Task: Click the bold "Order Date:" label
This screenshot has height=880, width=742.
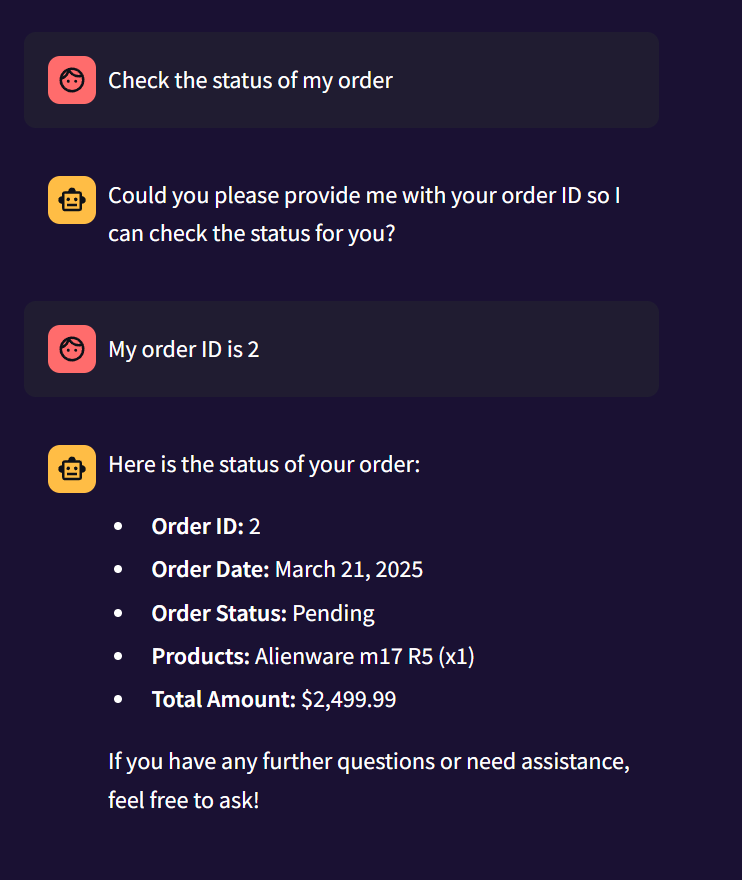Action: (210, 569)
